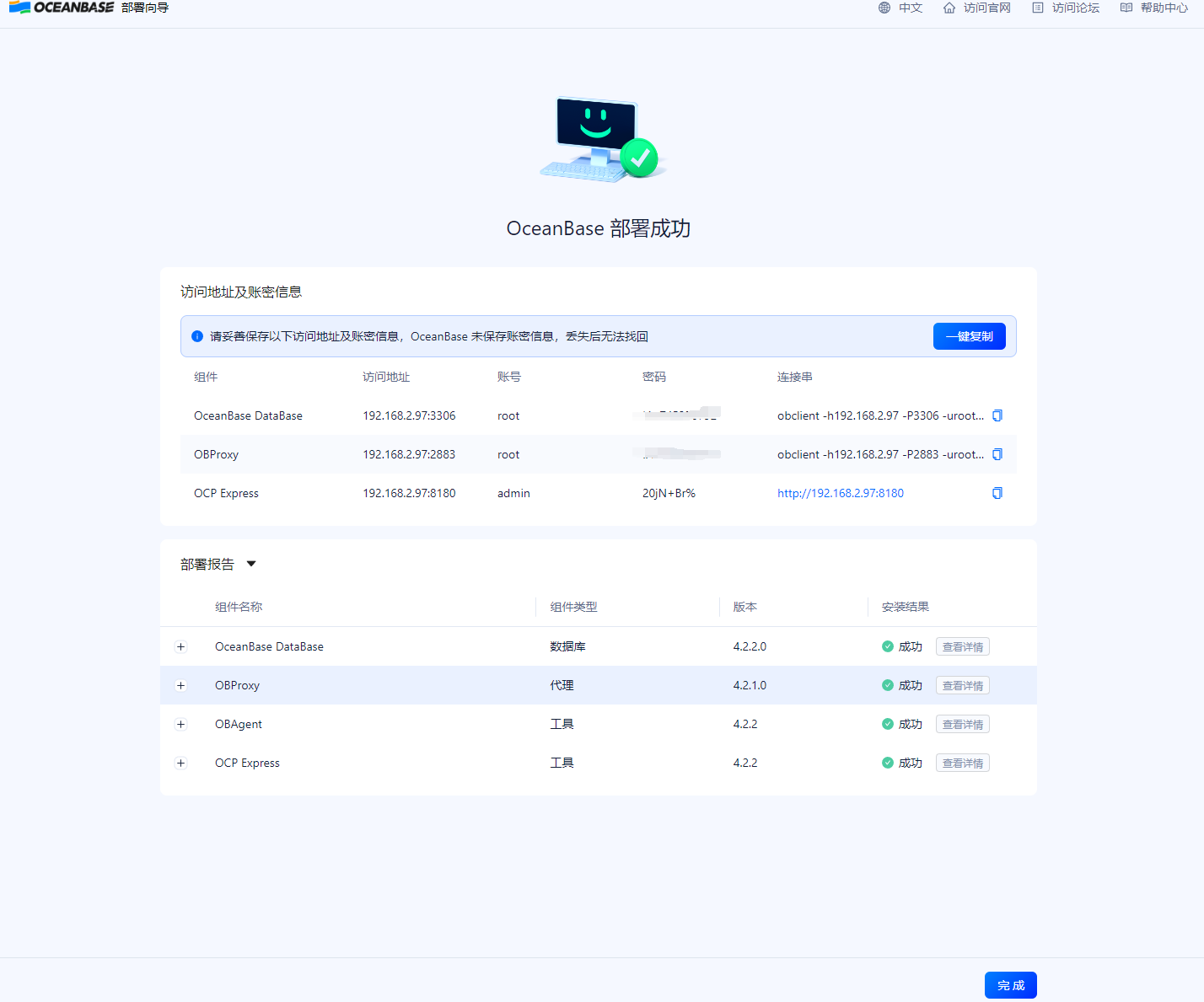Click the home icon beside 访问官网
1204x1002 pixels.
[x=949, y=8]
